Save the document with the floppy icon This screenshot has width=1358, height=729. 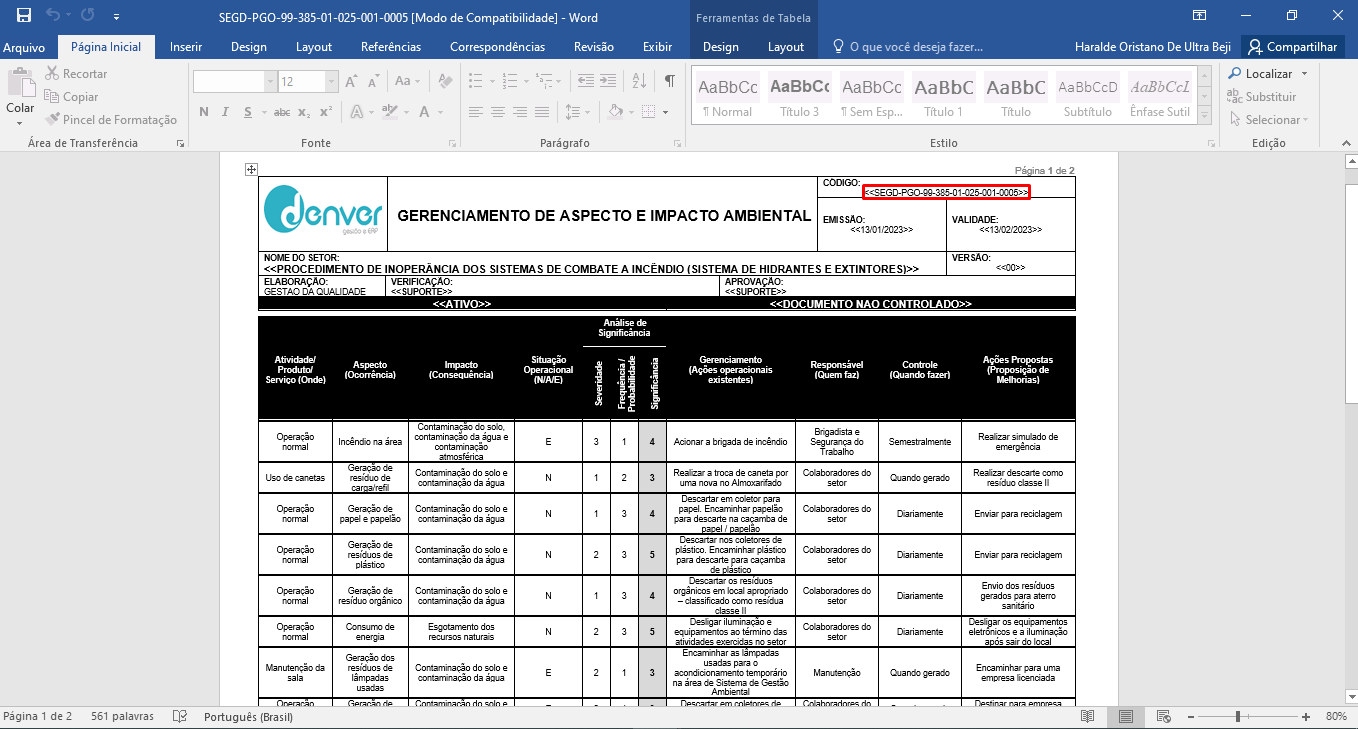pyautogui.click(x=24, y=16)
